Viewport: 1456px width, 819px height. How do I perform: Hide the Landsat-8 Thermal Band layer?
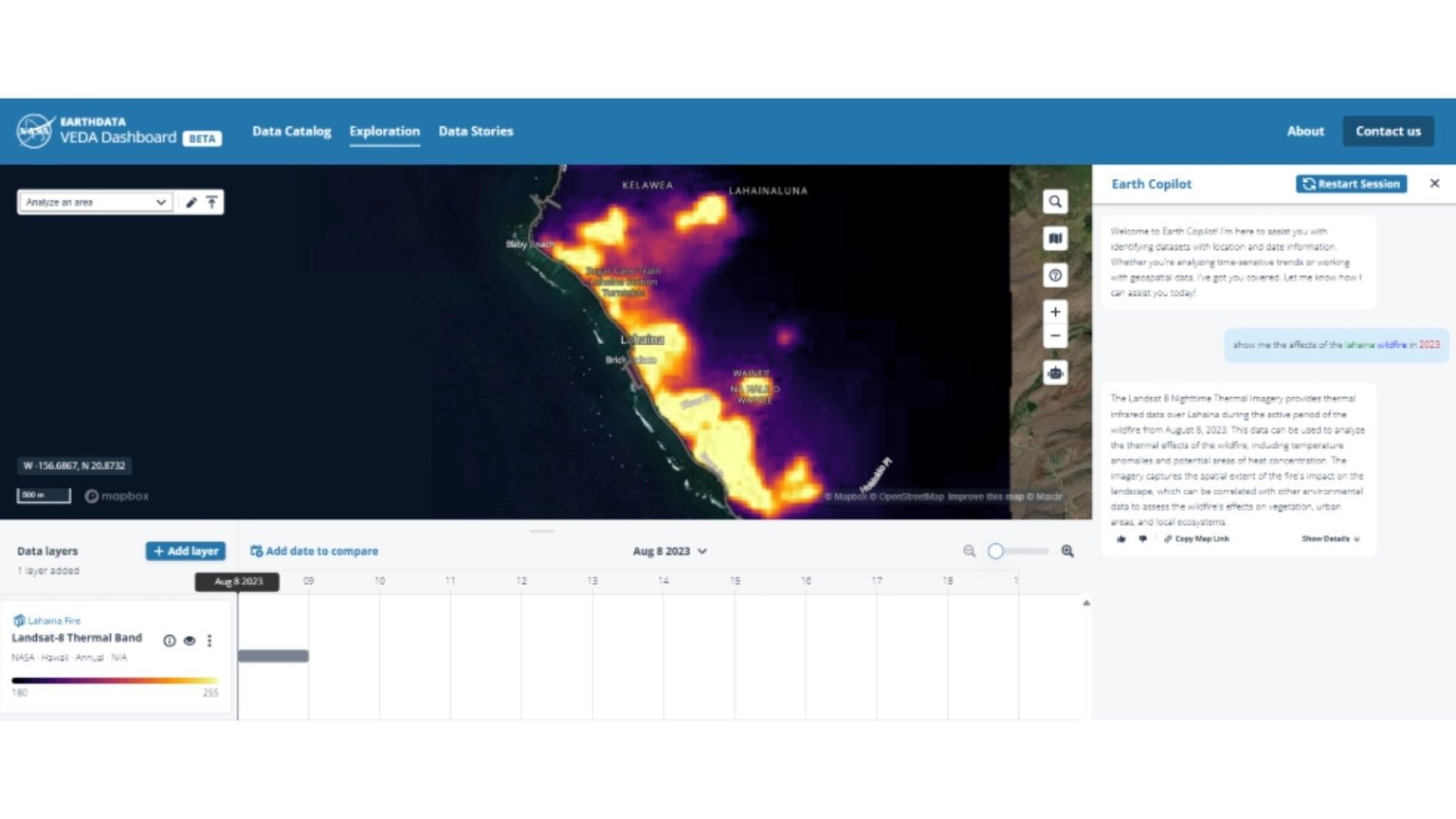(x=190, y=641)
